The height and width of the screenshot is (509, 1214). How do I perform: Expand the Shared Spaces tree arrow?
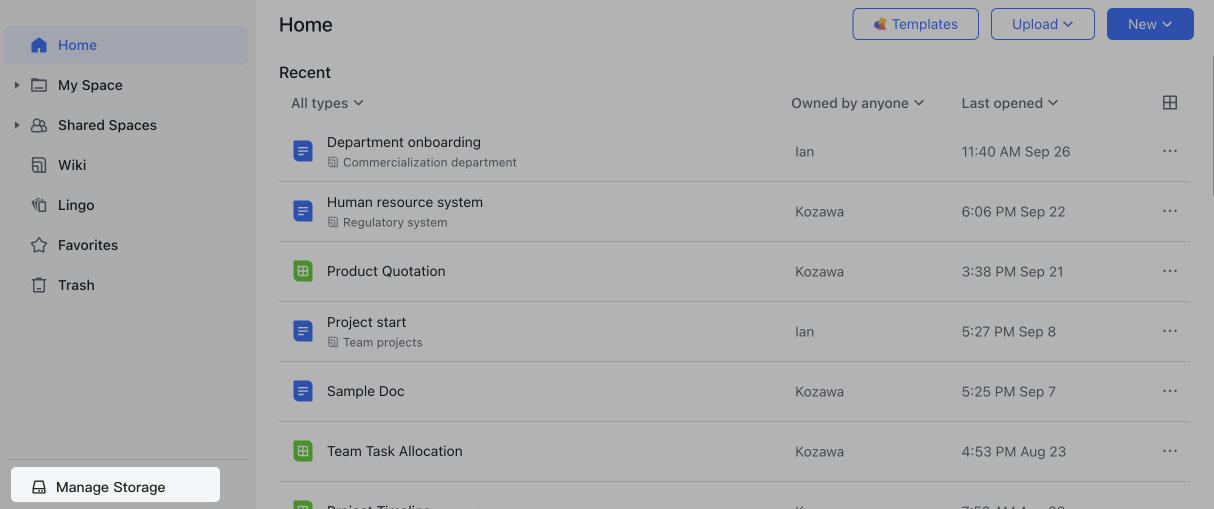[17, 125]
